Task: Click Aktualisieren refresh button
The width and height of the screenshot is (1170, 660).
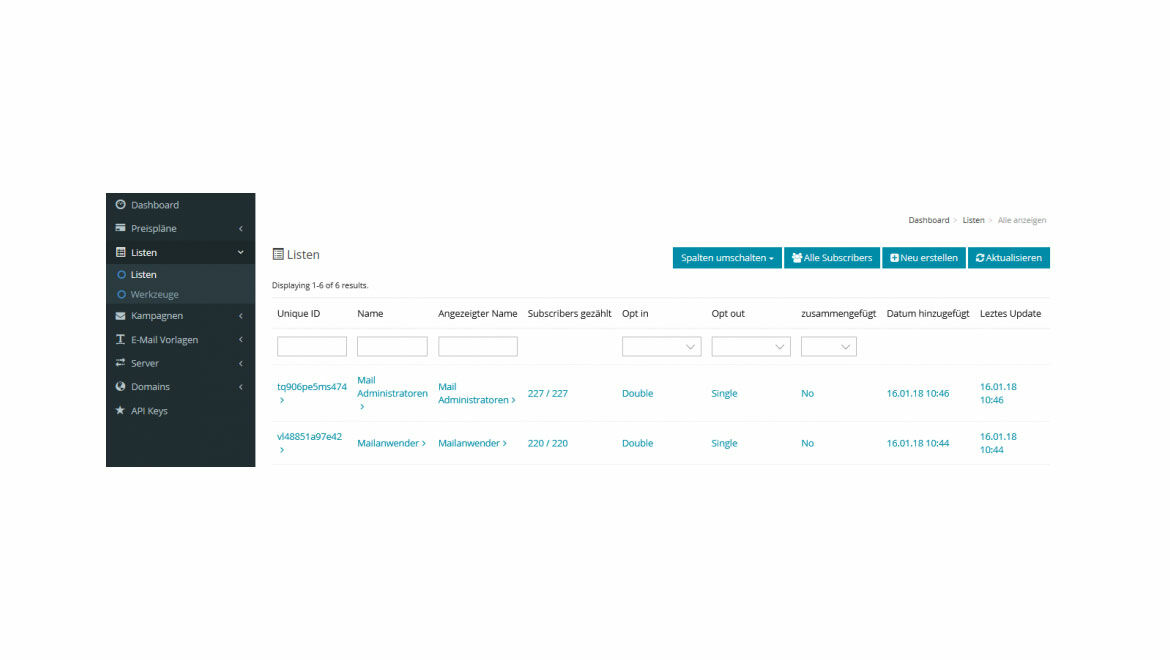Action: [1009, 257]
